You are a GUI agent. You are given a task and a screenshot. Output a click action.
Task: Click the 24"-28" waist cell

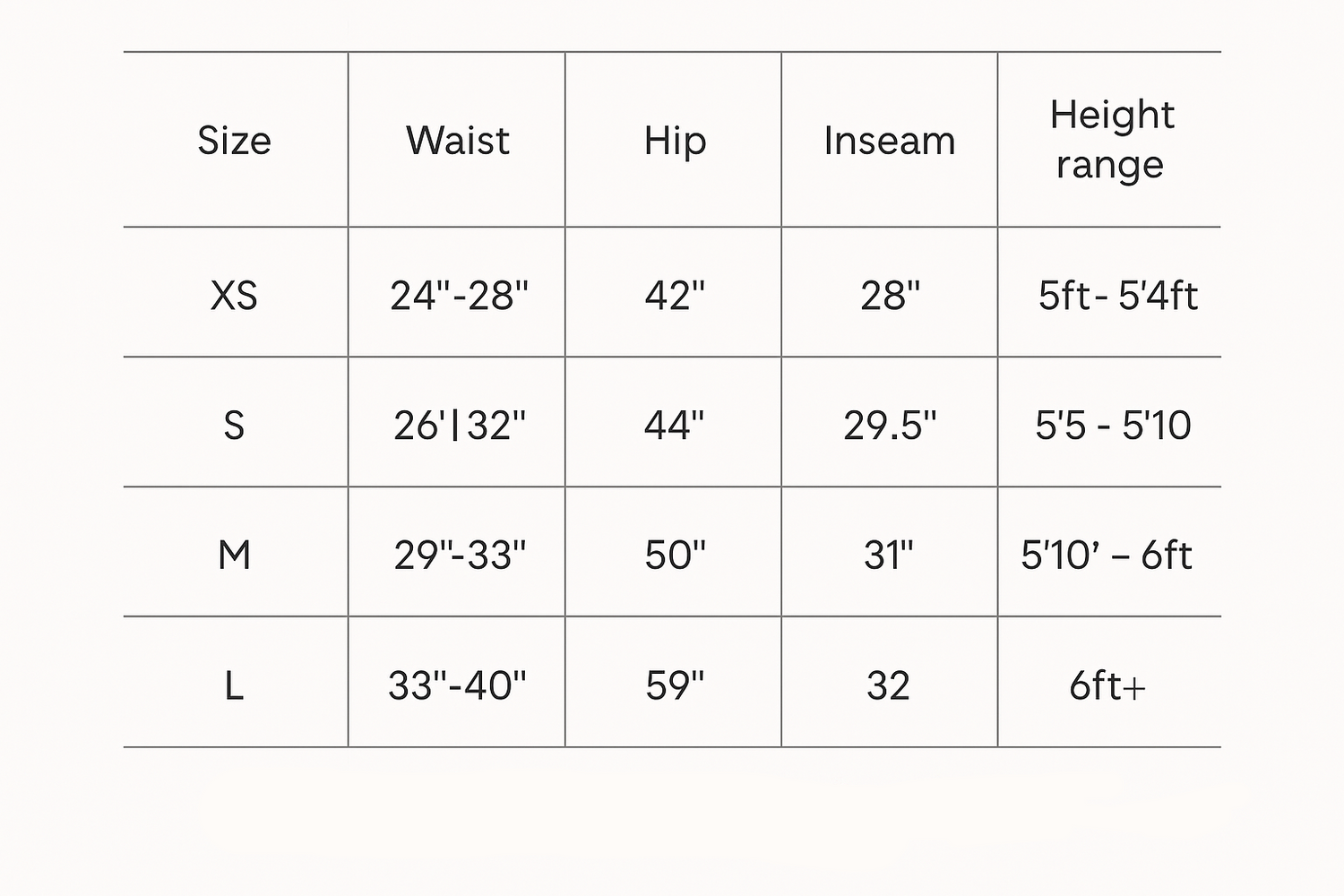459,296
